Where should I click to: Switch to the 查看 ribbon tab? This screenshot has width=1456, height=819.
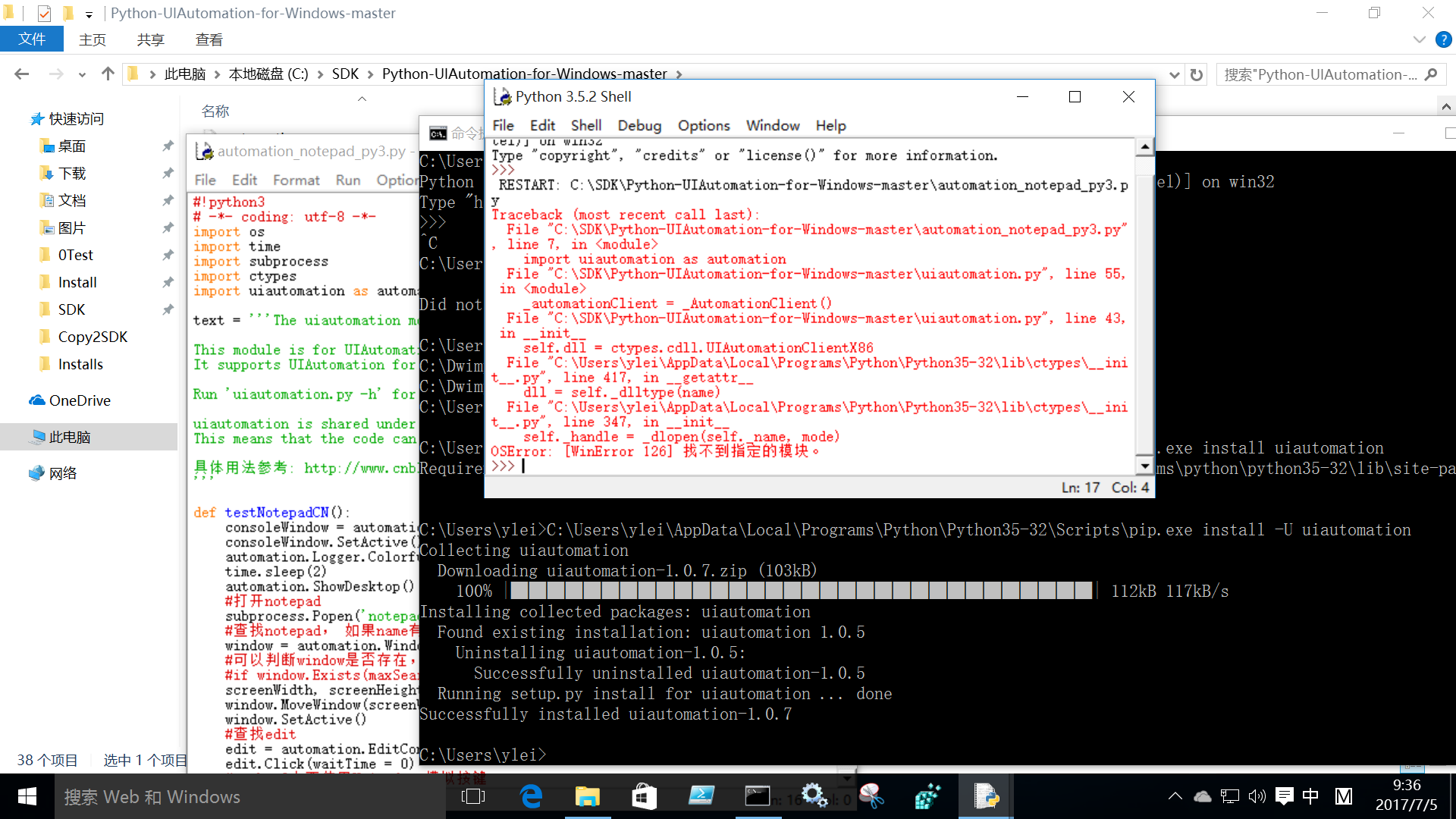(x=209, y=39)
